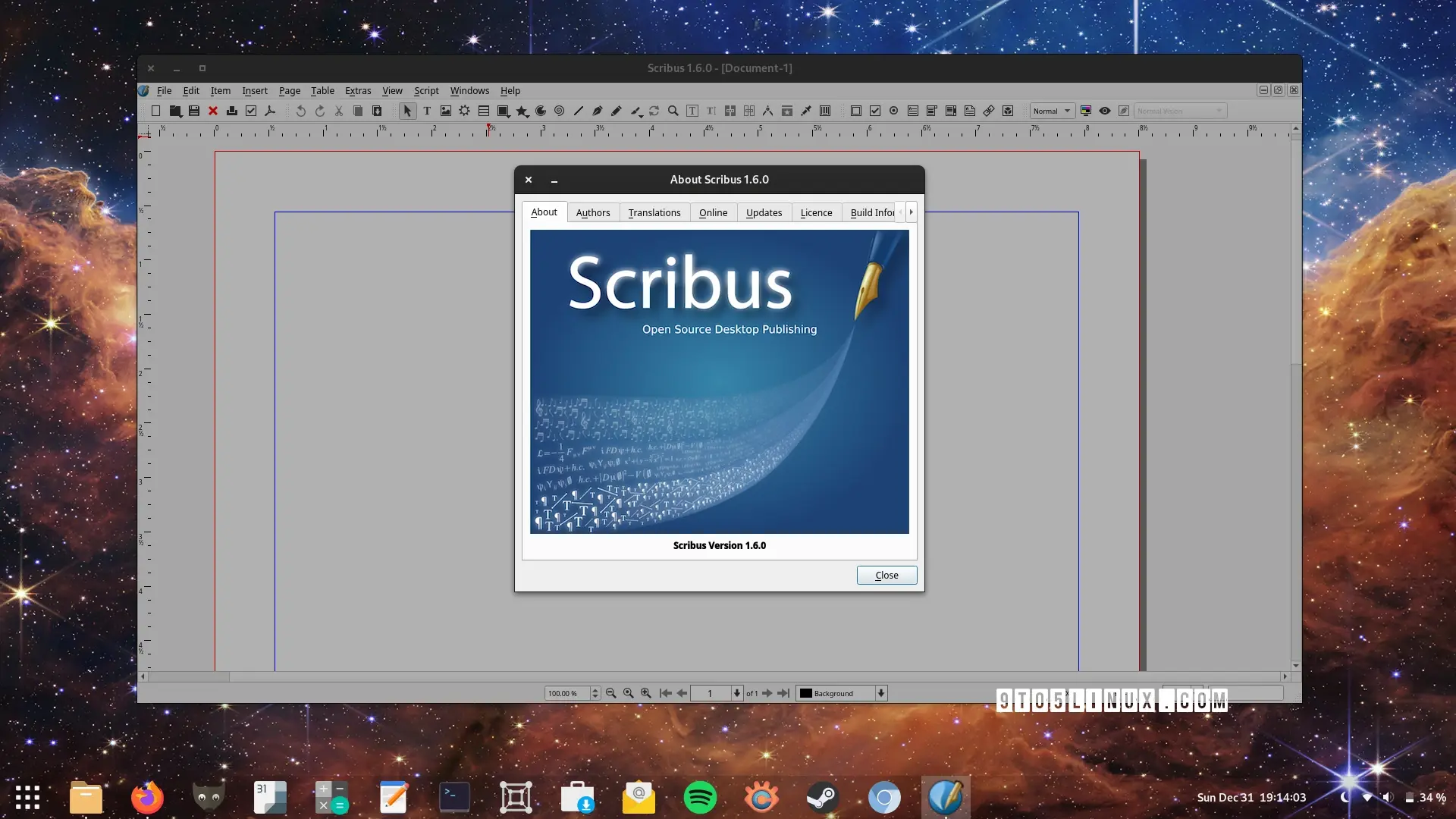Select the Spiral tool
This screenshot has height=819, width=1456.
click(x=560, y=111)
